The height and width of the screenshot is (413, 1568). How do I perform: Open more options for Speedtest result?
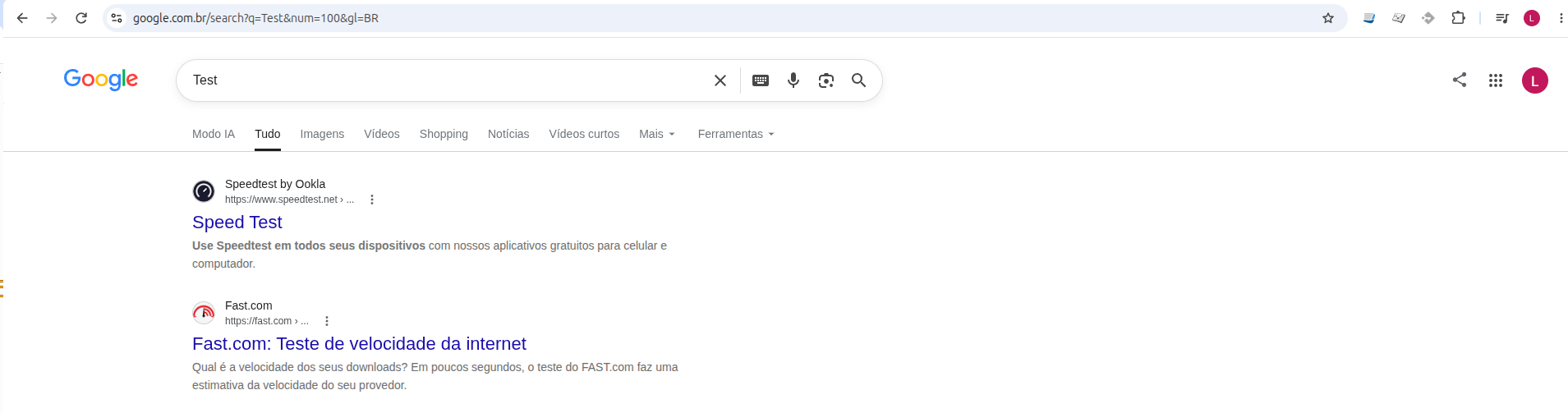click(x=372, y=200)
